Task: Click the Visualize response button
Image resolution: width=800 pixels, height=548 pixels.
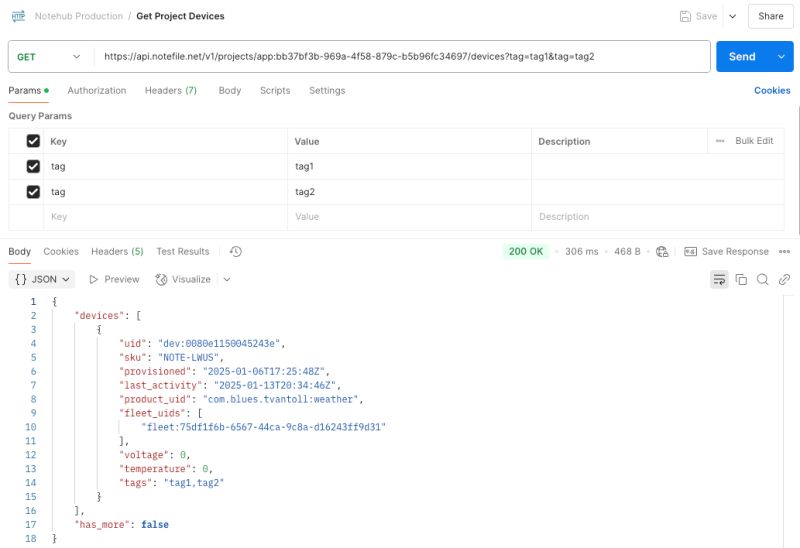Action: tap(191, 280)
